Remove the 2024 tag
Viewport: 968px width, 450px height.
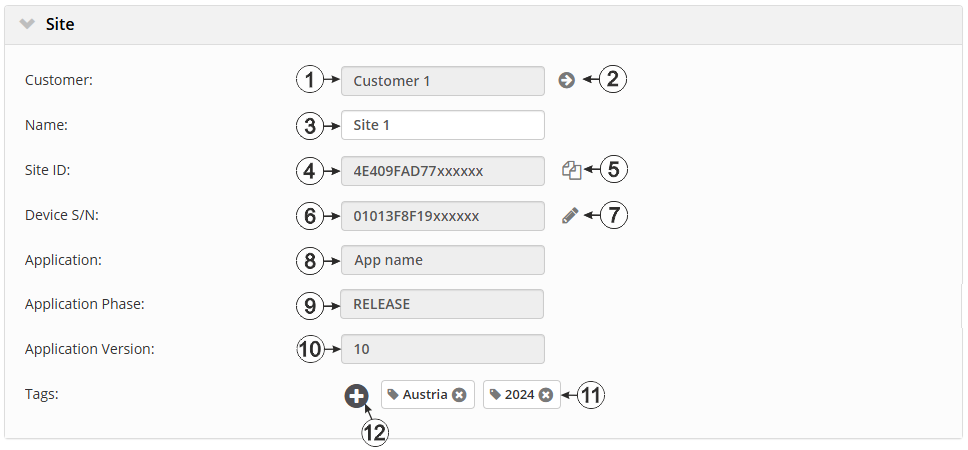(x=546, y=395)
